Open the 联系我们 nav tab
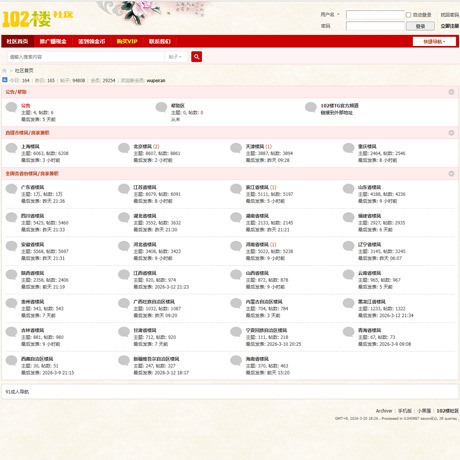 pos(160,41)
